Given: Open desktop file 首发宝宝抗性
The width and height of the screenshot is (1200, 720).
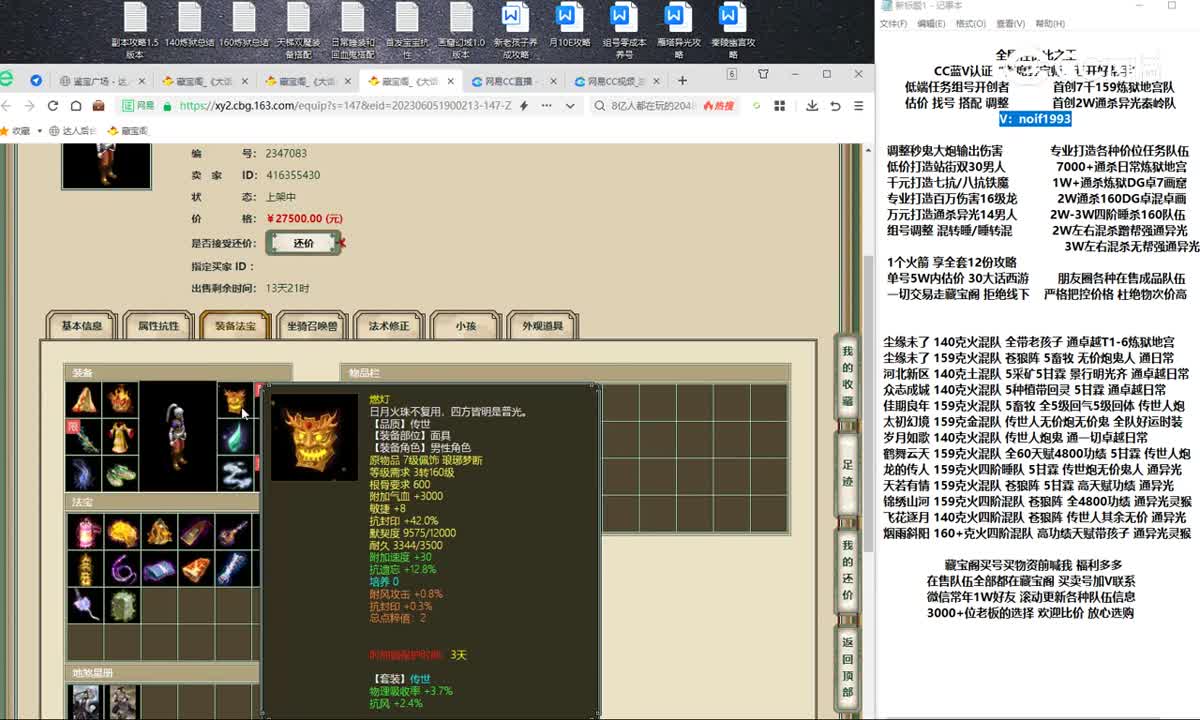Looking at the screenshot, I should [x=406, y=30].
